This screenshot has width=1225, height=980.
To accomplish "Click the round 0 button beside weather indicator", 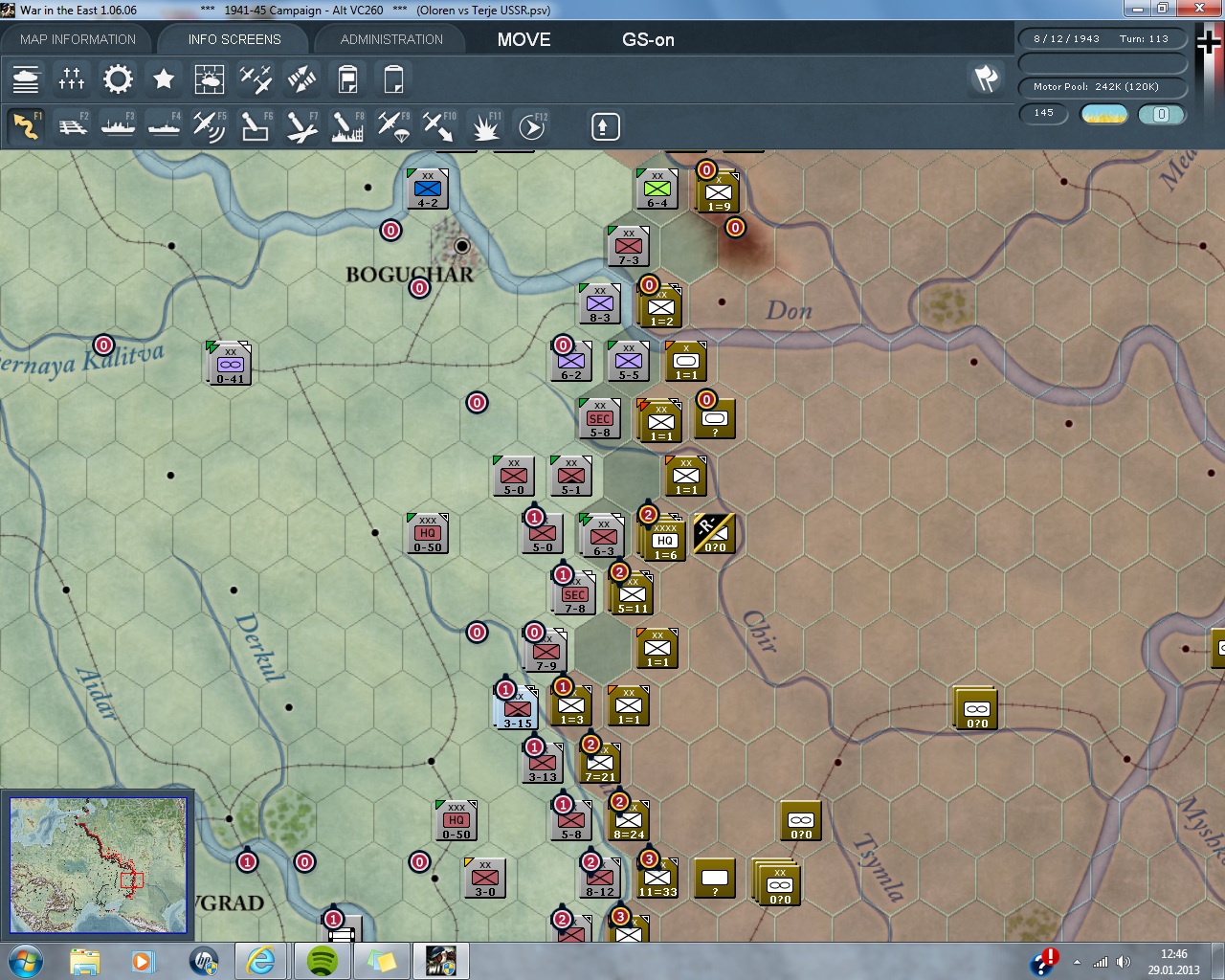I will tap(1161, 115).
